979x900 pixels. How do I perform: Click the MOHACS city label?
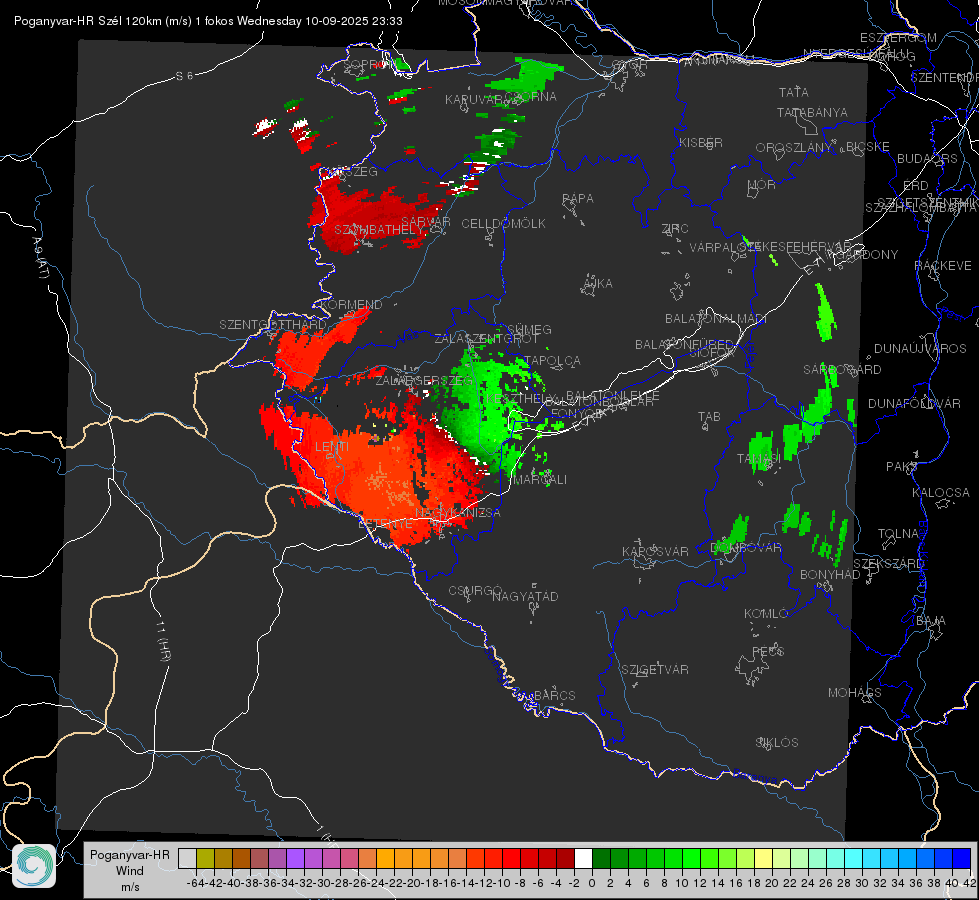pyautogui.click(x=855, y=693)
